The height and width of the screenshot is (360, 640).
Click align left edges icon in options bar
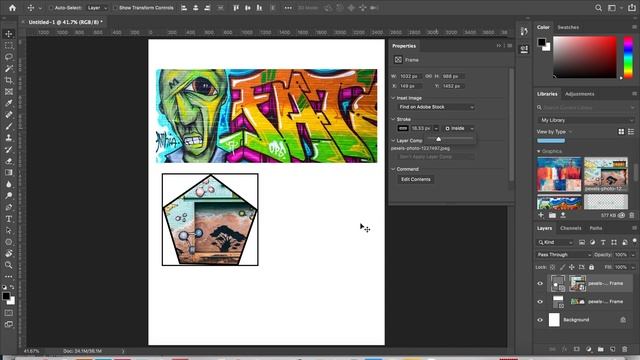point(184,8)
